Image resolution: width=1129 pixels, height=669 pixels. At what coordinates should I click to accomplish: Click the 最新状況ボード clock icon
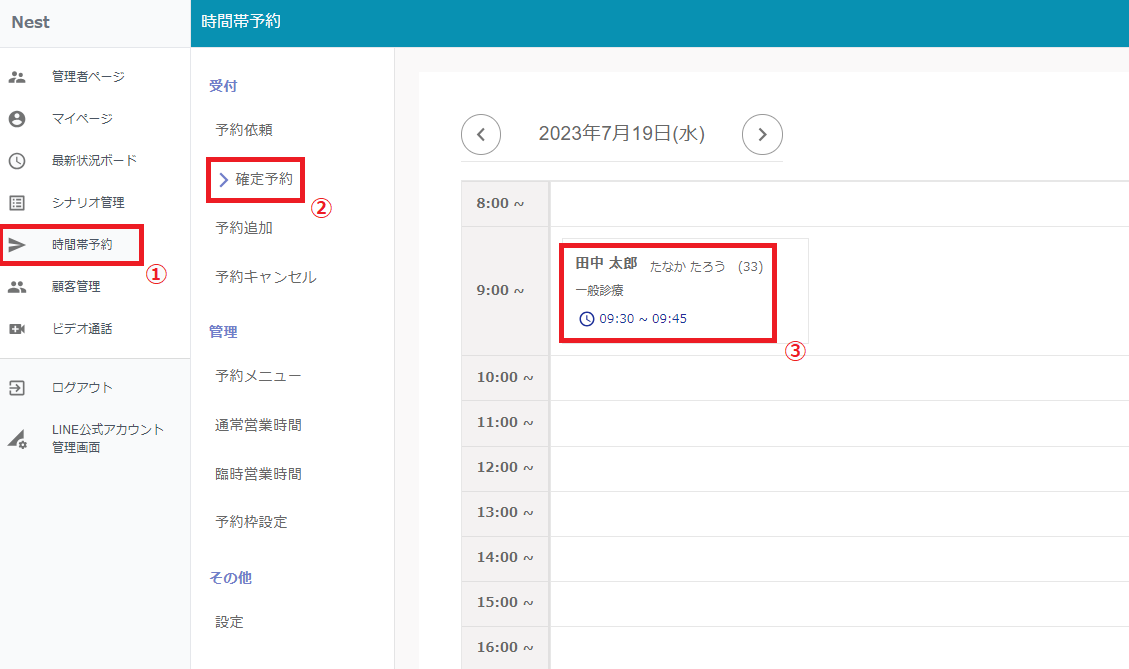click(17, 161)
